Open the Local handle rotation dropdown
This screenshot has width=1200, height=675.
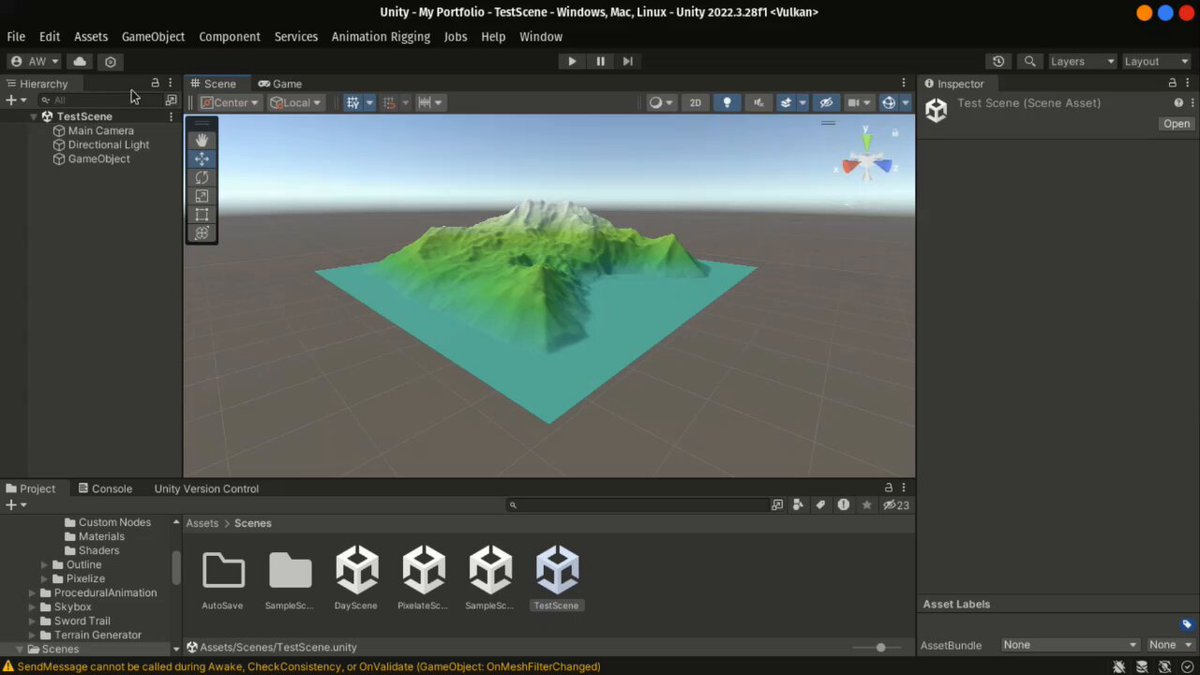pyautogui.click(x=296, y=103)
